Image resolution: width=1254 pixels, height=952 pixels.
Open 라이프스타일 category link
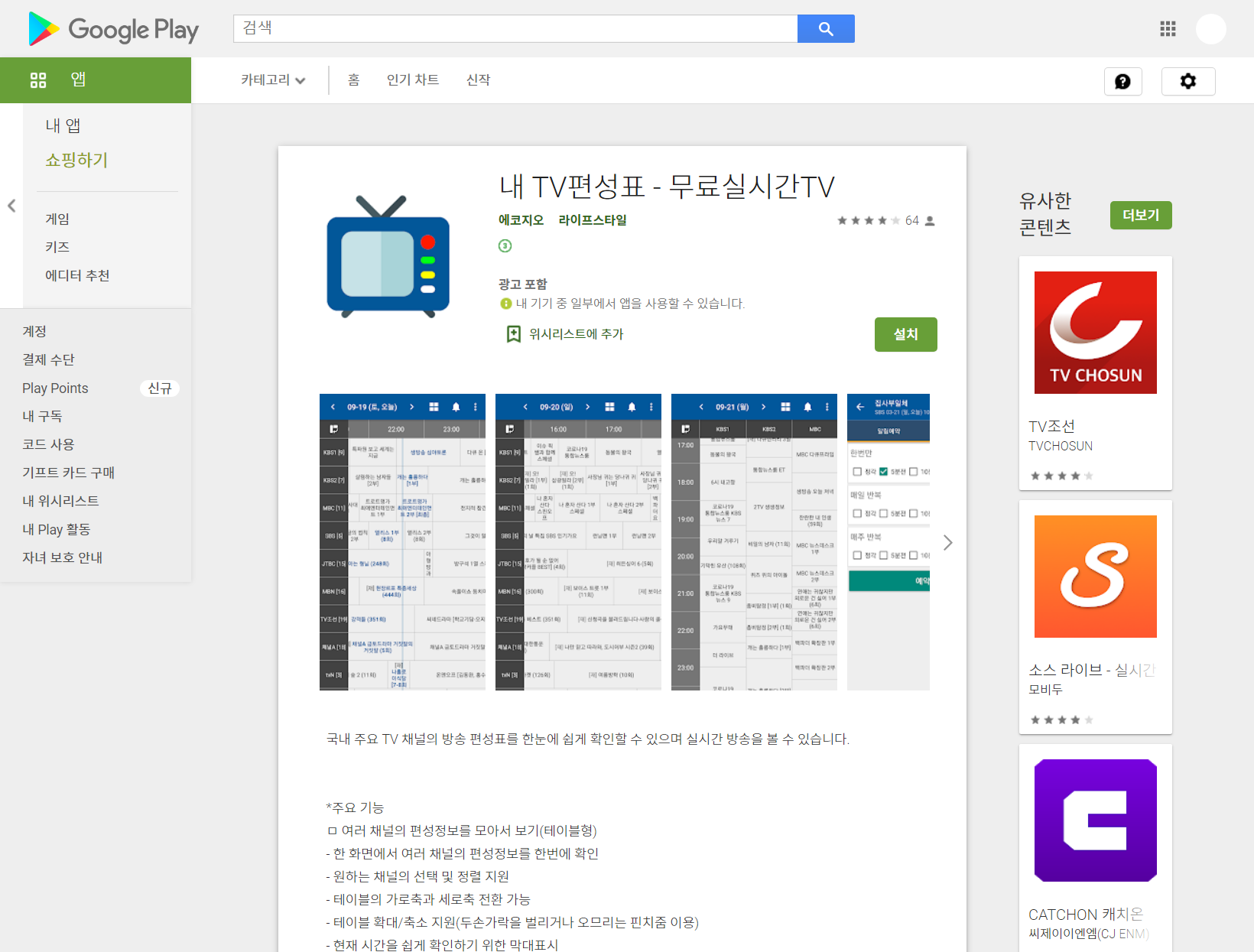point(593,220)
